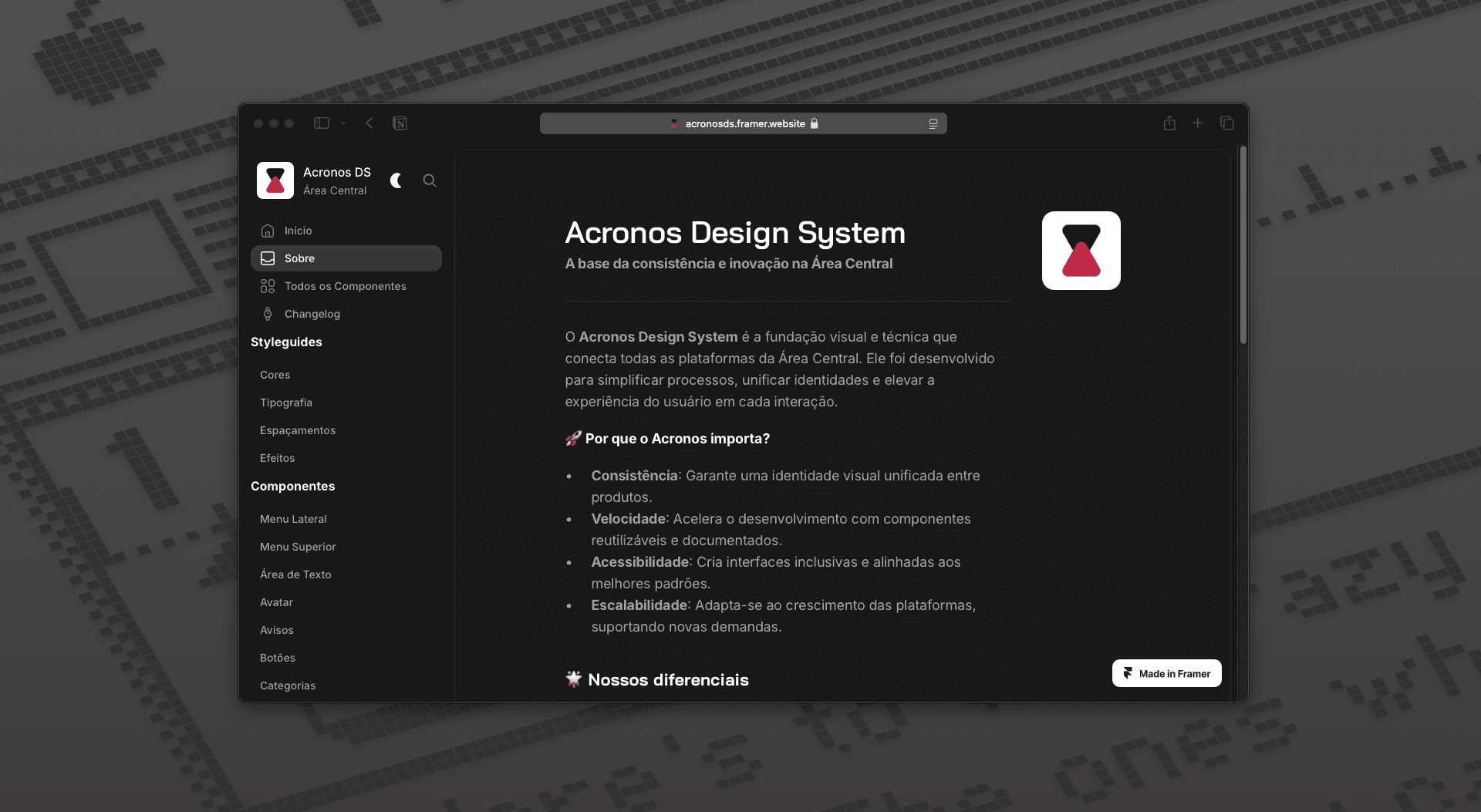This screenshot has height=812, width=1481.
Task: Click the Acronos Design System title
Action: [735, 233]
